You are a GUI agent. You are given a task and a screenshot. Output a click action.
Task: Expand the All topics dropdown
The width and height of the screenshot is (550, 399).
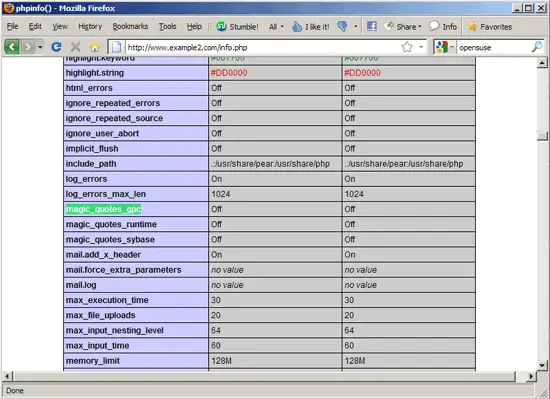coord(276,27)
